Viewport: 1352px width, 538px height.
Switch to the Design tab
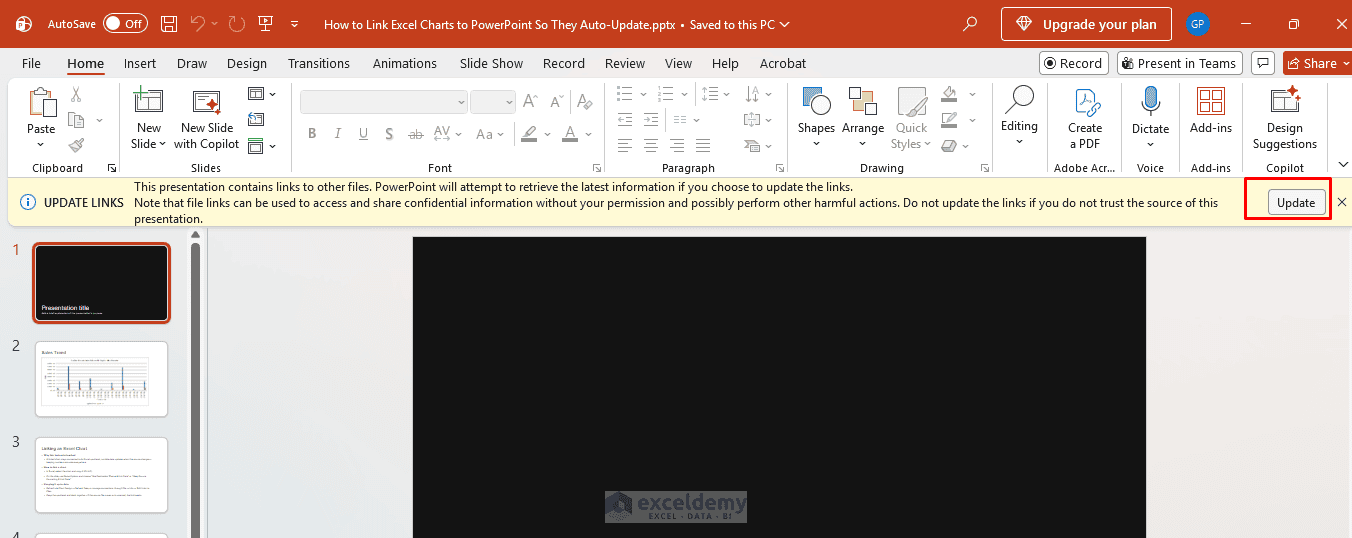pos(247,63)
